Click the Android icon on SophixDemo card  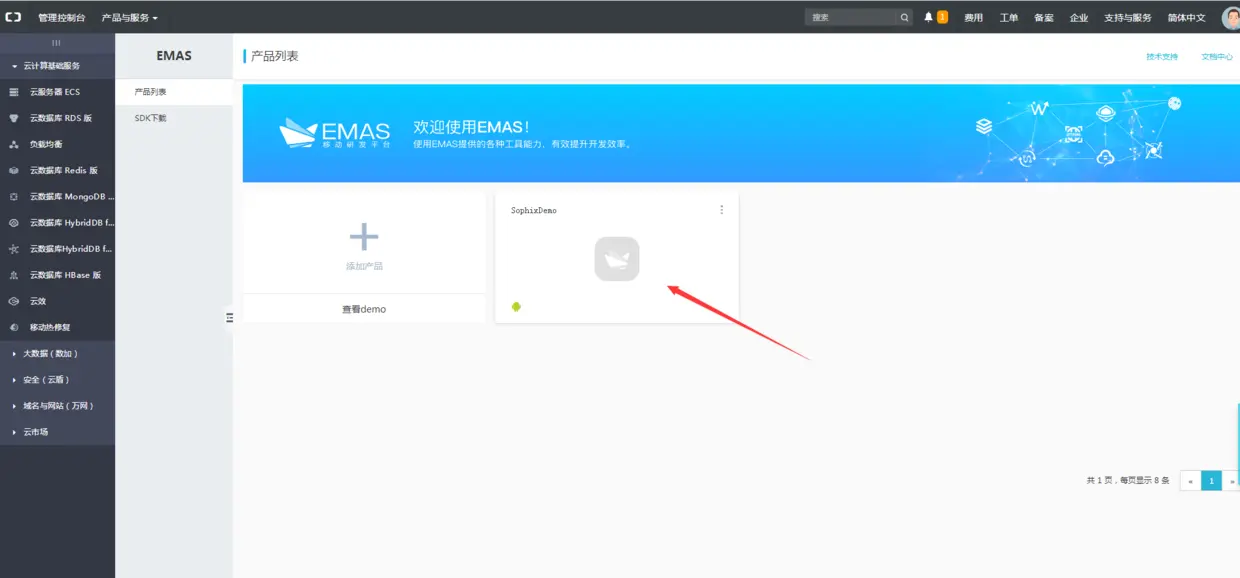tap(516, 306)
